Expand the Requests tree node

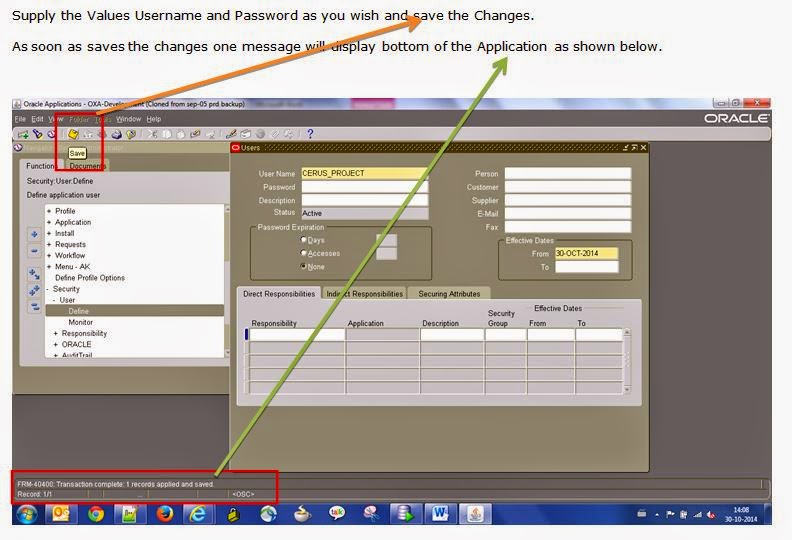click(49, 244)
